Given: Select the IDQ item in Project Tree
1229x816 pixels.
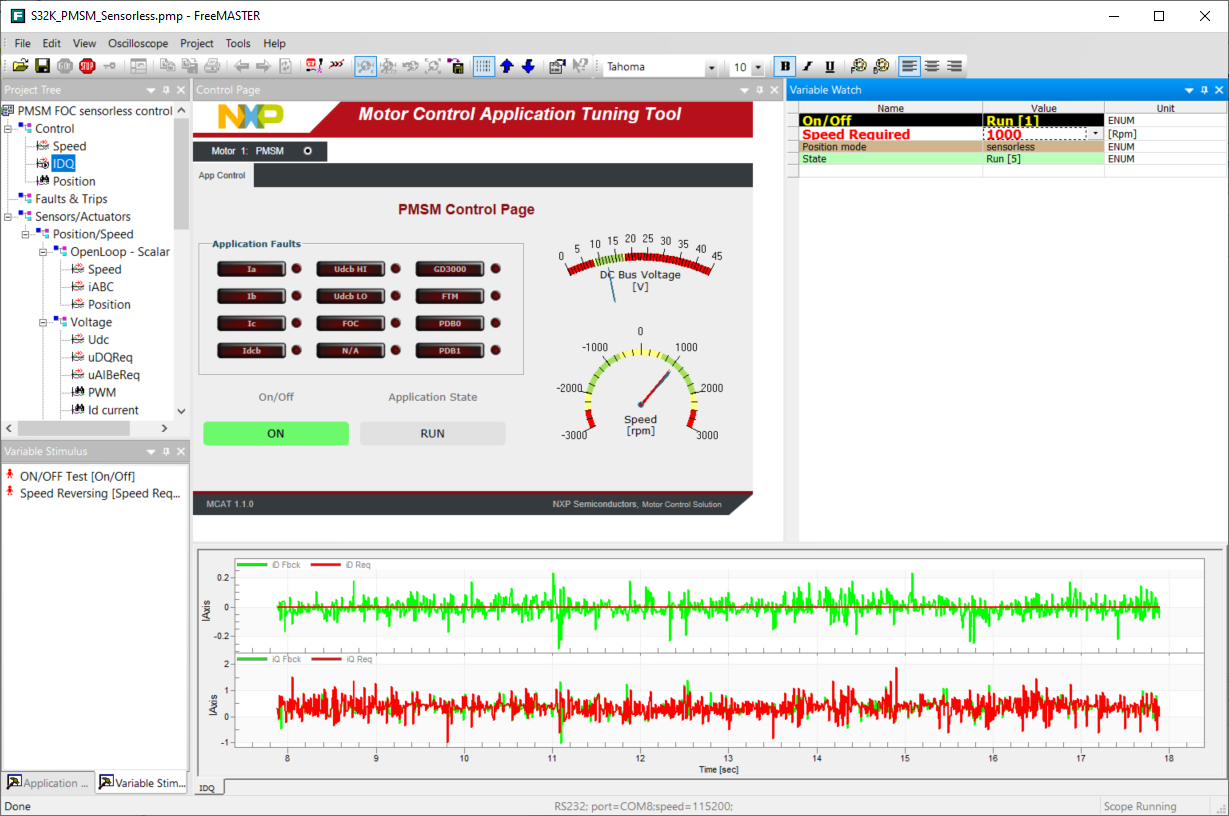Looking at the screenshot, I should pos(64,163).
